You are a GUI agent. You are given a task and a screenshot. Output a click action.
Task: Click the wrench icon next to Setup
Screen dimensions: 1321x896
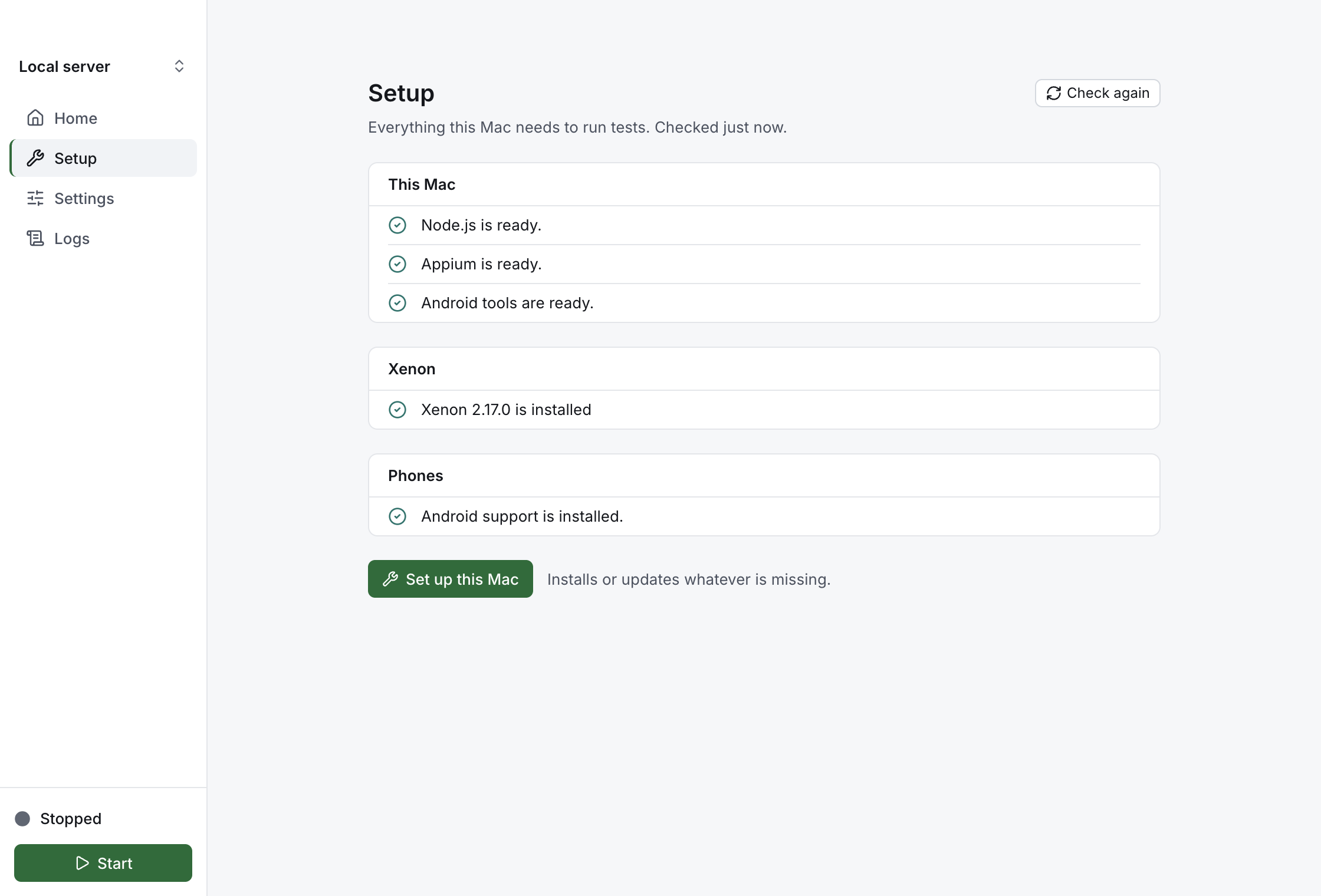[35, 158]
